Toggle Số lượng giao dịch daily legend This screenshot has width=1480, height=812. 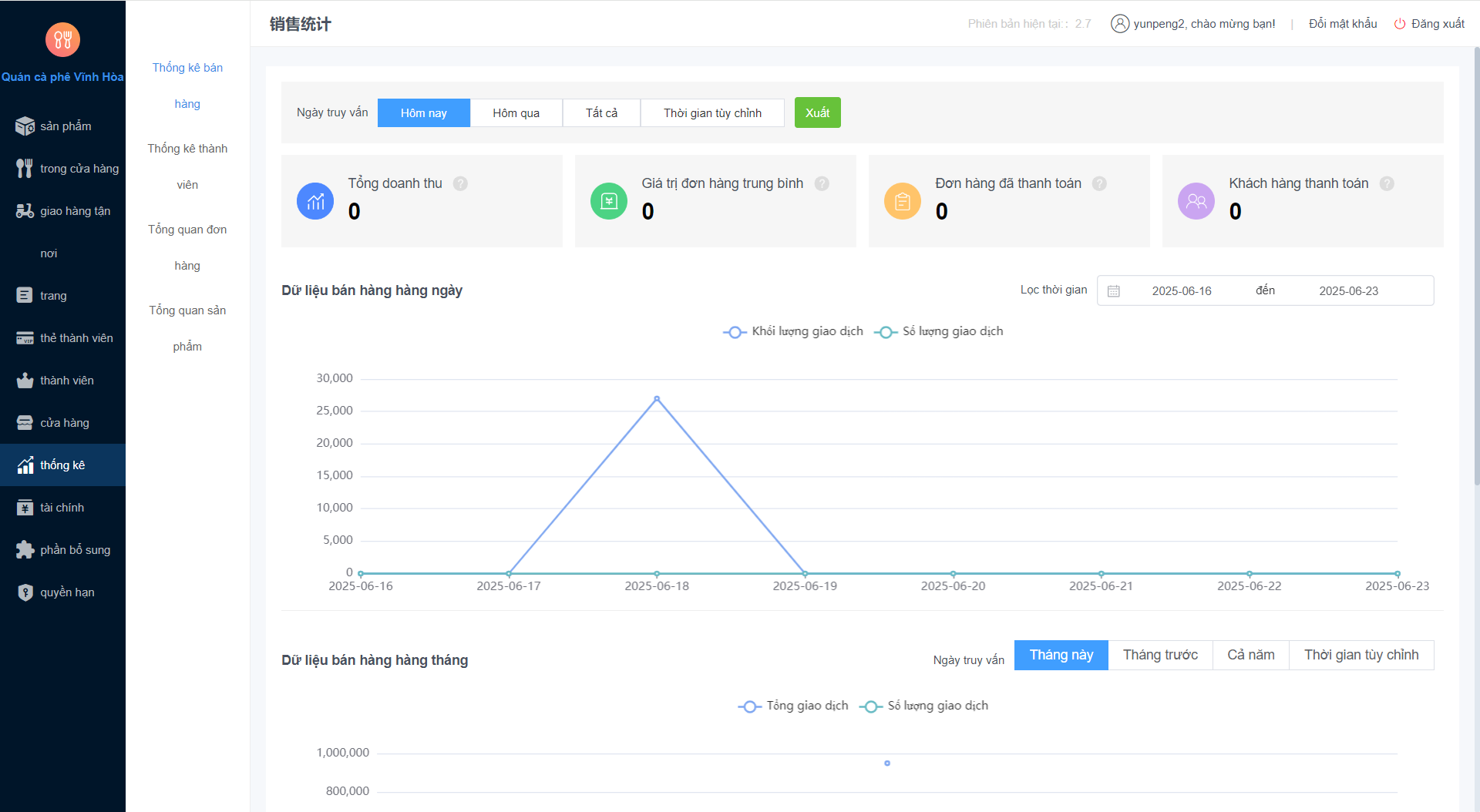[x=939, y=331]
